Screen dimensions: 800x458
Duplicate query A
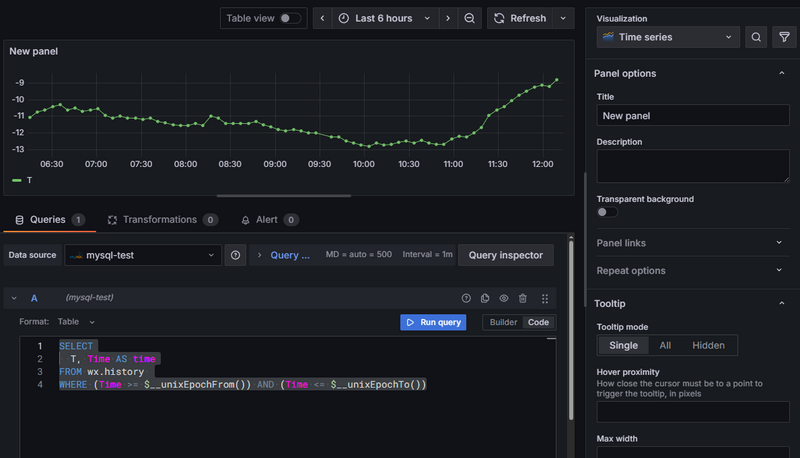[485, 298]
